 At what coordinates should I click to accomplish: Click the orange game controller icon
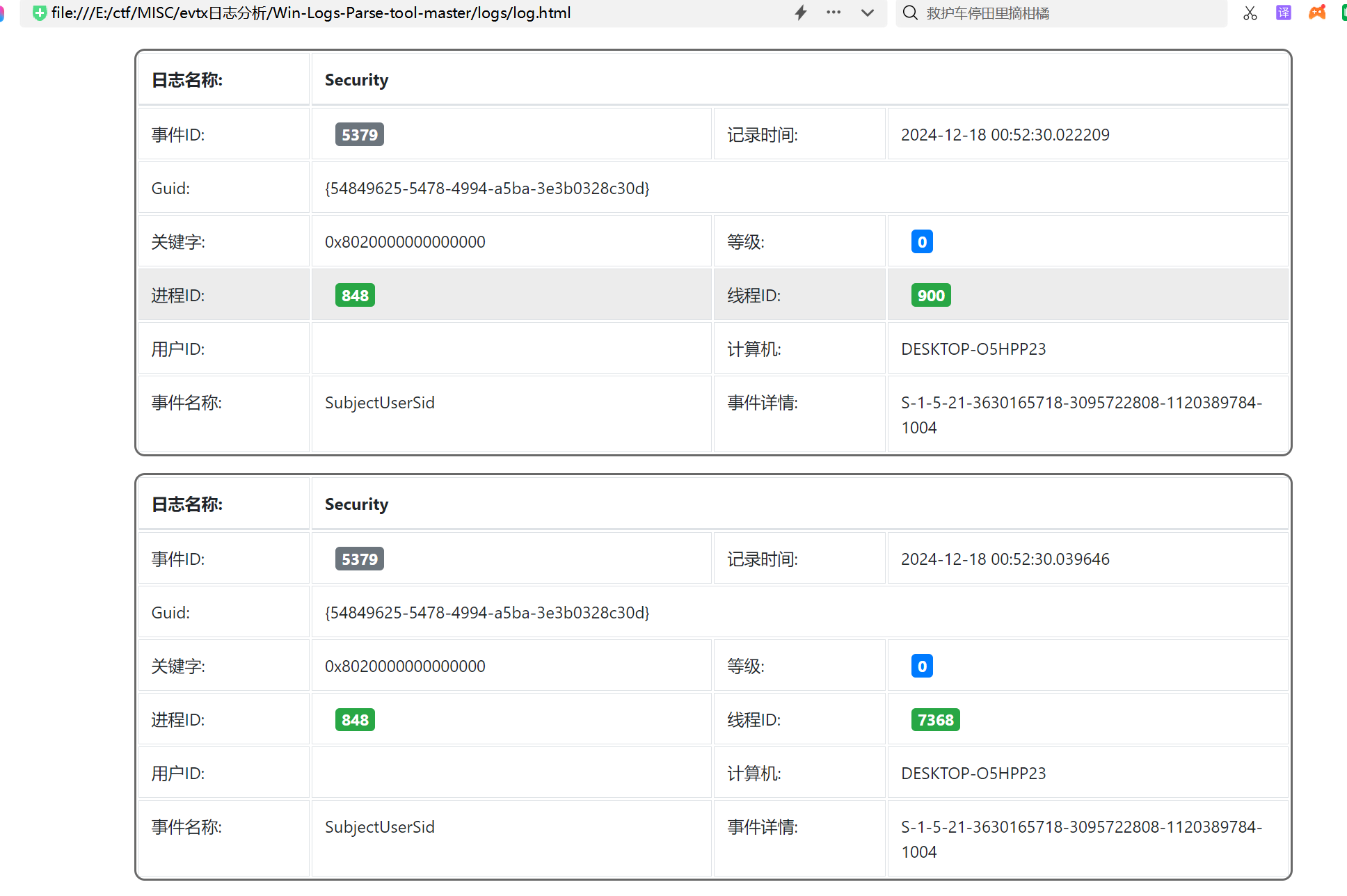point(1317,13)
